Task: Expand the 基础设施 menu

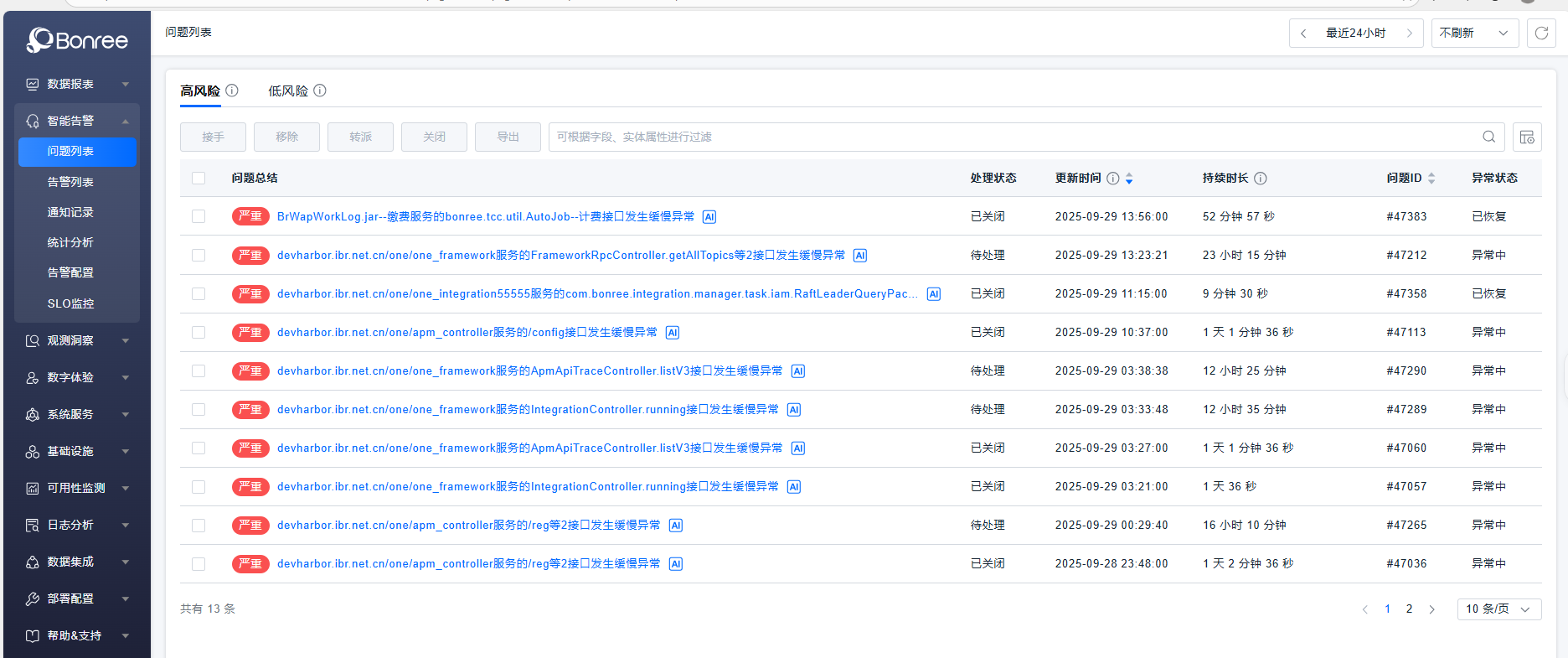Action: pos(77,451)
